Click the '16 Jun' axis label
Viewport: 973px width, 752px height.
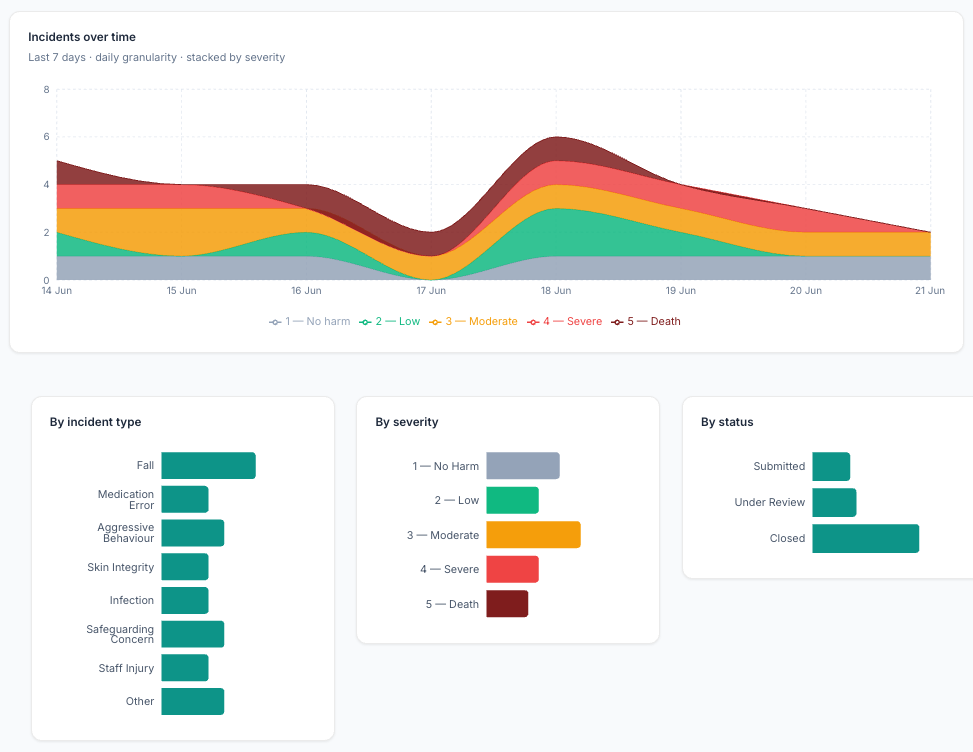pos(306,290)
